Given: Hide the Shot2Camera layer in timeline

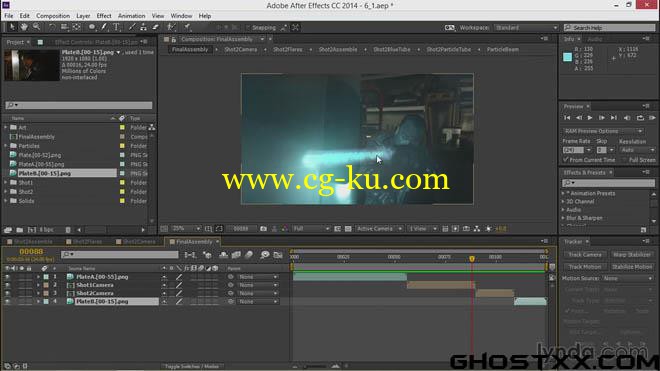Looking at the screenshot, I should (7, 293).
